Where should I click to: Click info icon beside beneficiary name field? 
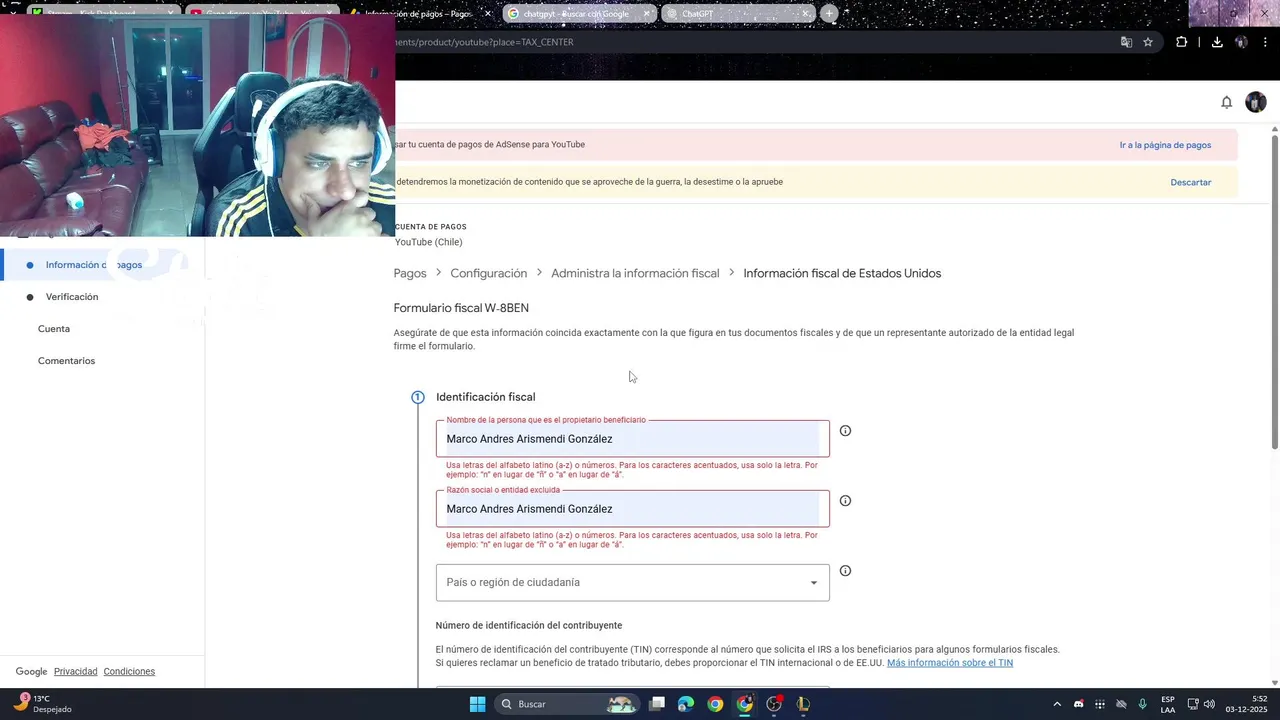(845, 431)
